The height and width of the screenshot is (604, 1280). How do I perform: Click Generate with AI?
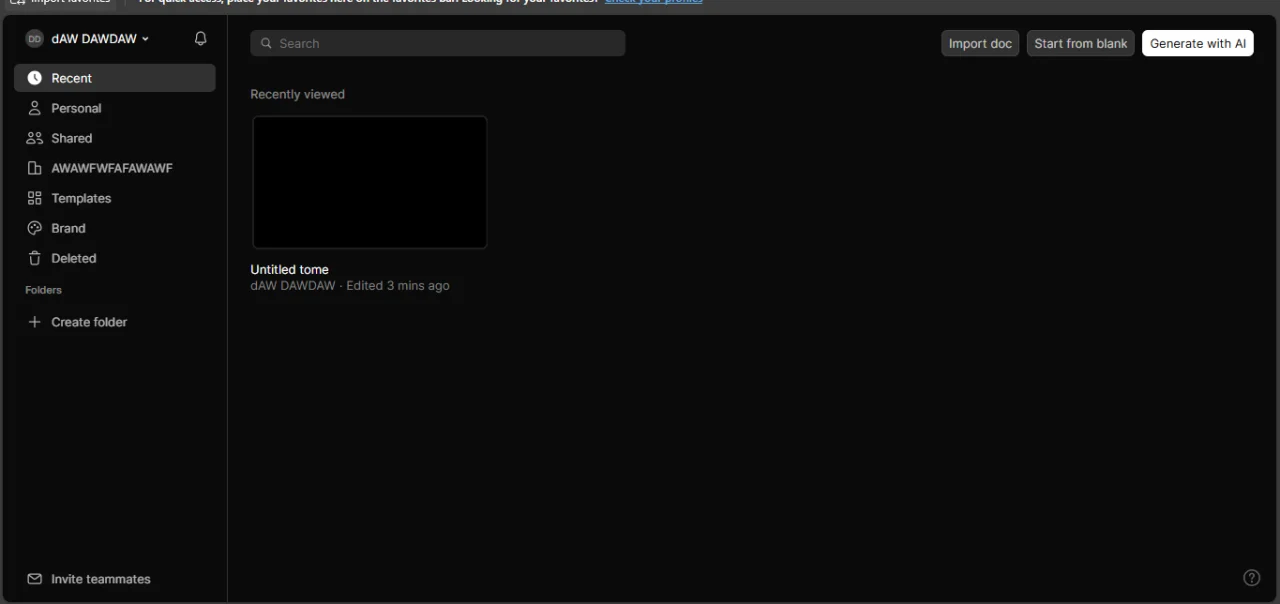pyautogui.click(x=1198, y=43)
